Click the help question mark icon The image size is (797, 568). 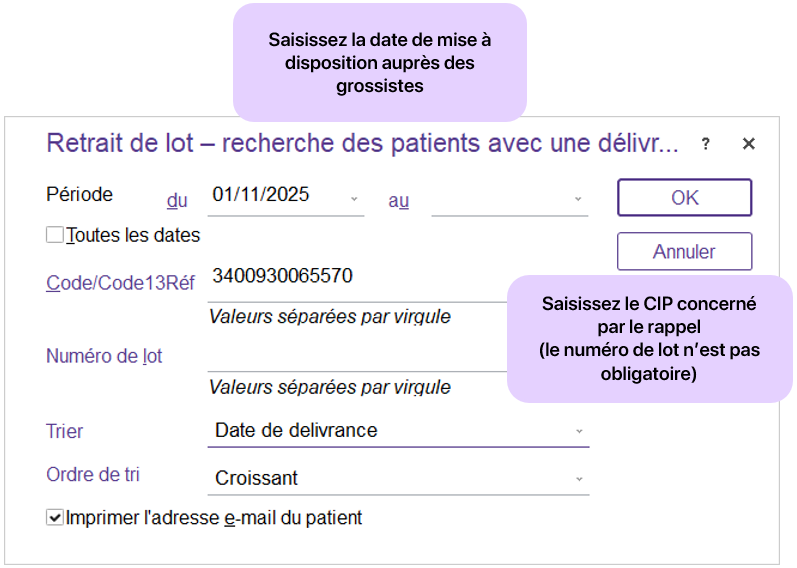click(x=705, y=144)
